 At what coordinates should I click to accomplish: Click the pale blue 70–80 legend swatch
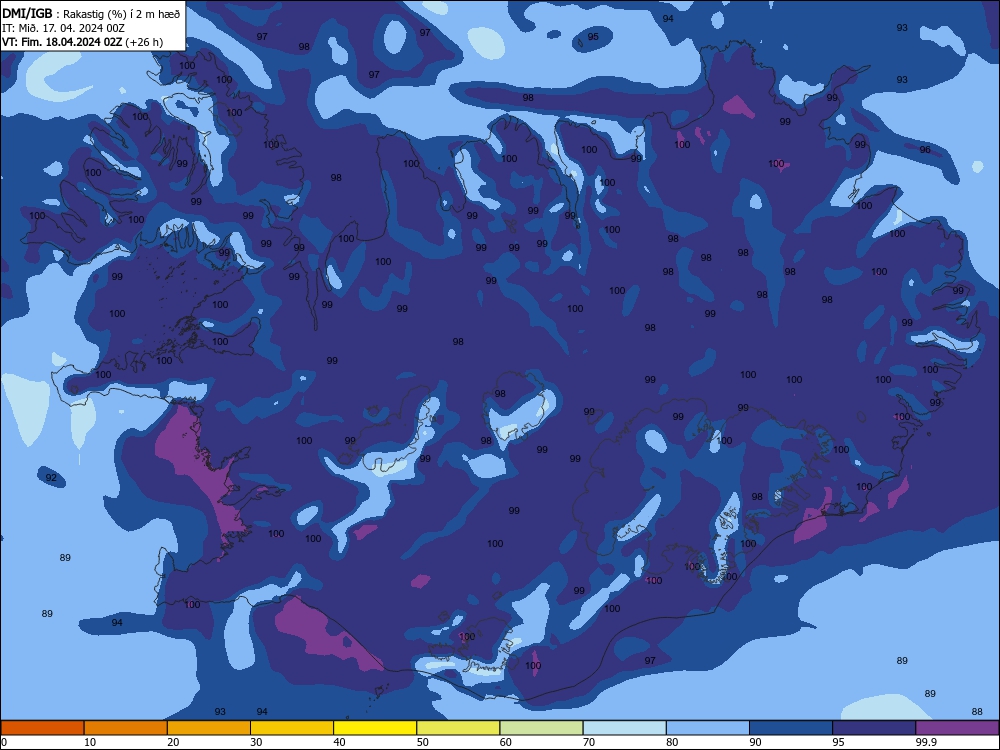(624, 728)
